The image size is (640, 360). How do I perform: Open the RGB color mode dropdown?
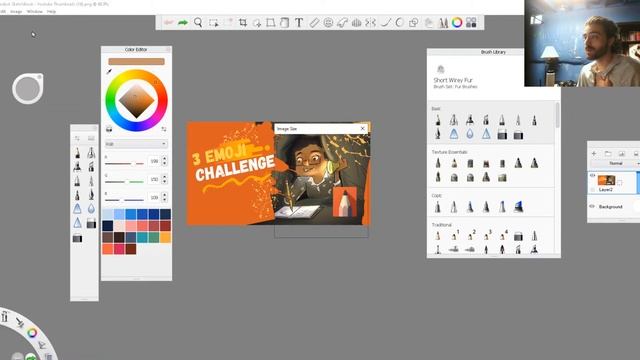[136, 144]
